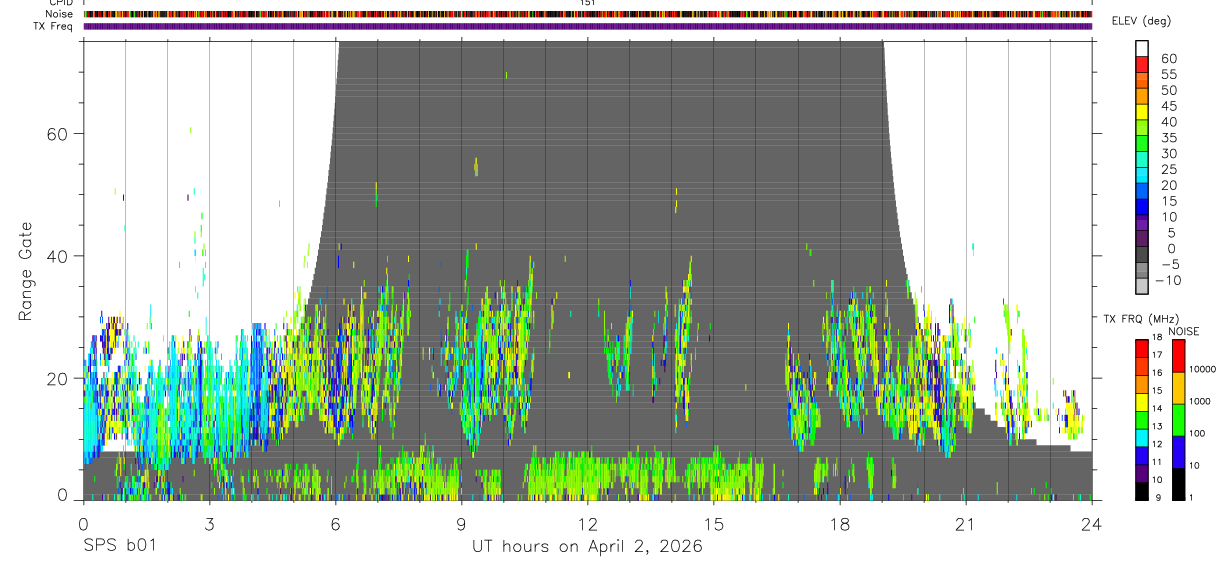
Task: Click the yellow segment of TX FRQ colorbar
Action: pyautogui.click(x=1142, y=403)
